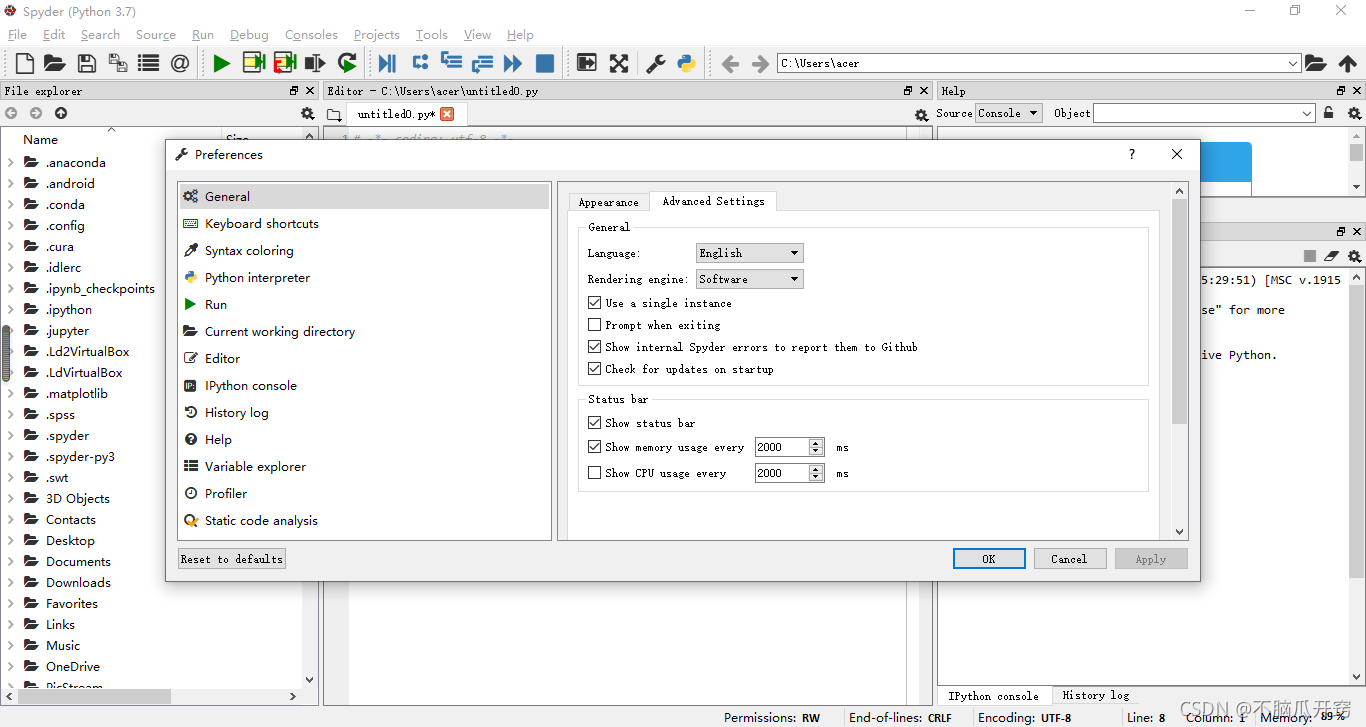
Task: Click the New file icon in toolbar
Action: pos(25,63)
